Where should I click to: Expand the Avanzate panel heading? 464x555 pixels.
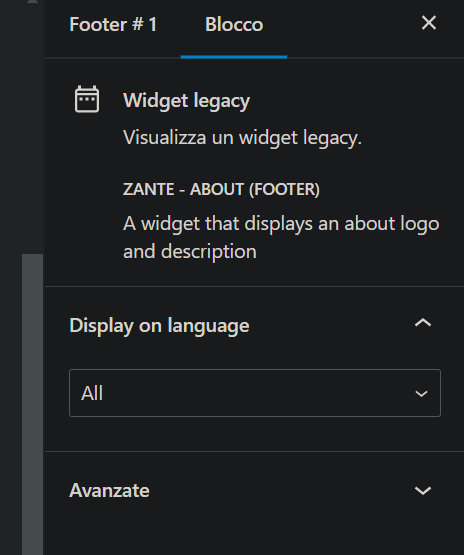(254, 491)
